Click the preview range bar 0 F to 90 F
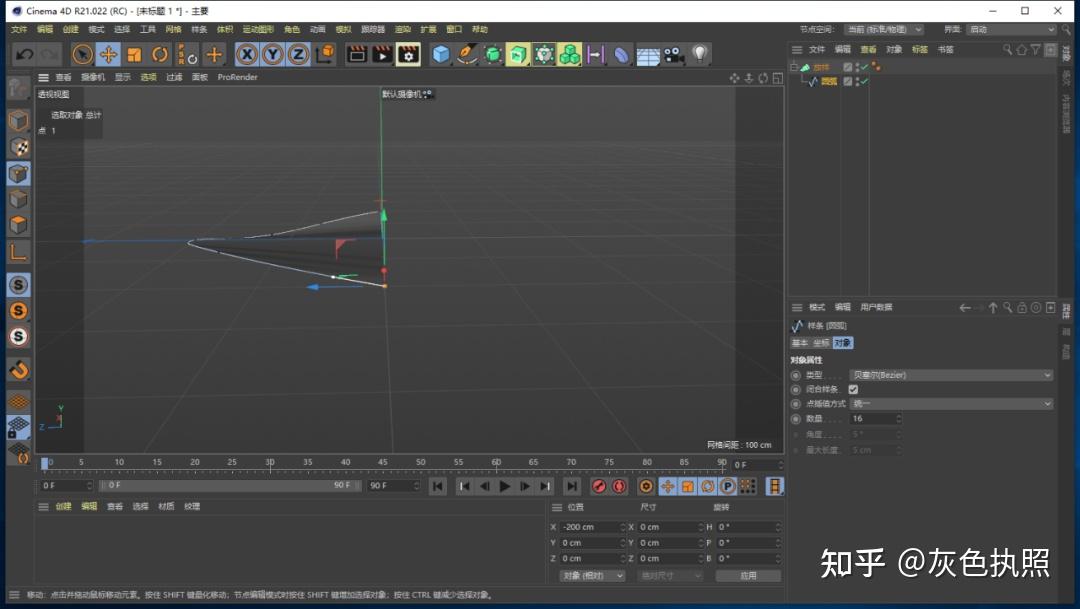This screenshot has height=609, width=1080. pyautogui.click(x=229, y=486)
